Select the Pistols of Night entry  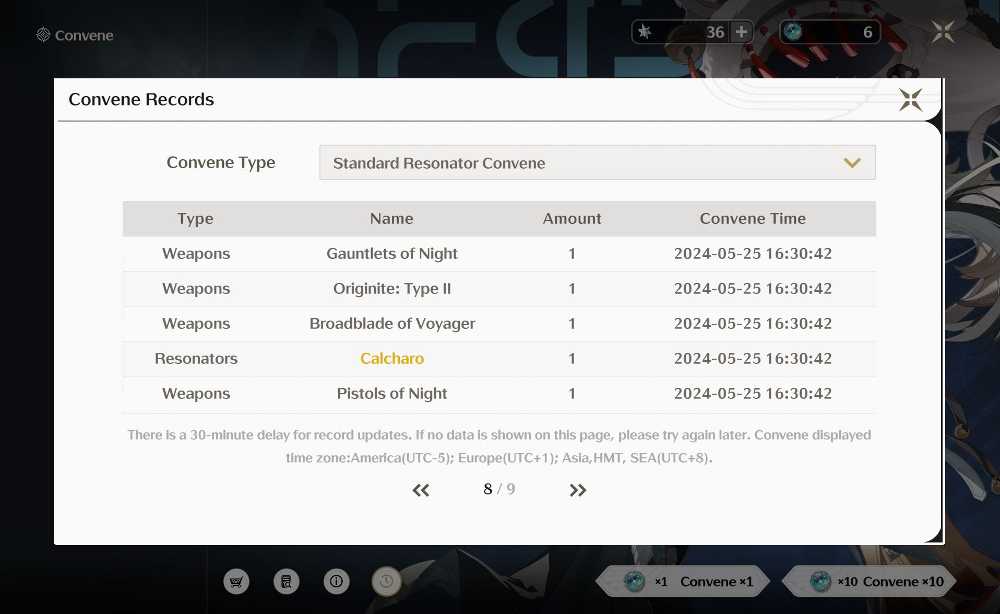pyautogui.click(x=392, y=393)
